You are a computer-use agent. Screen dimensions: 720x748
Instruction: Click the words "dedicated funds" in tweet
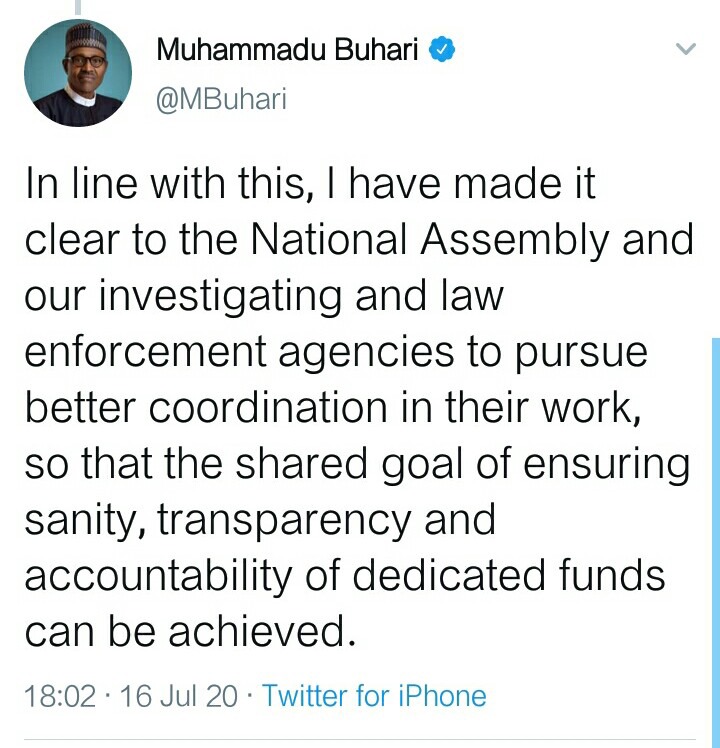click(x=509, y=574)
